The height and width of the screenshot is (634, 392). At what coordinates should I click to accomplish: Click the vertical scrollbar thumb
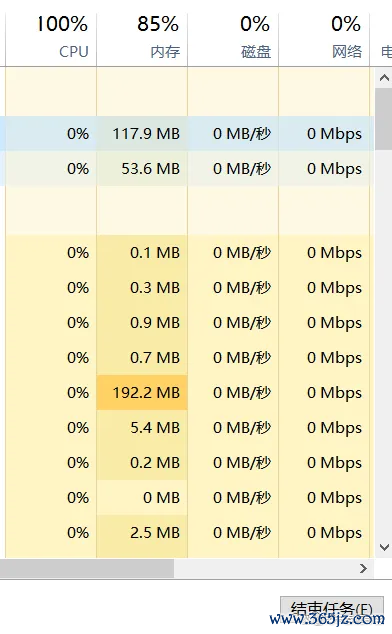click(x=384, y=119)
